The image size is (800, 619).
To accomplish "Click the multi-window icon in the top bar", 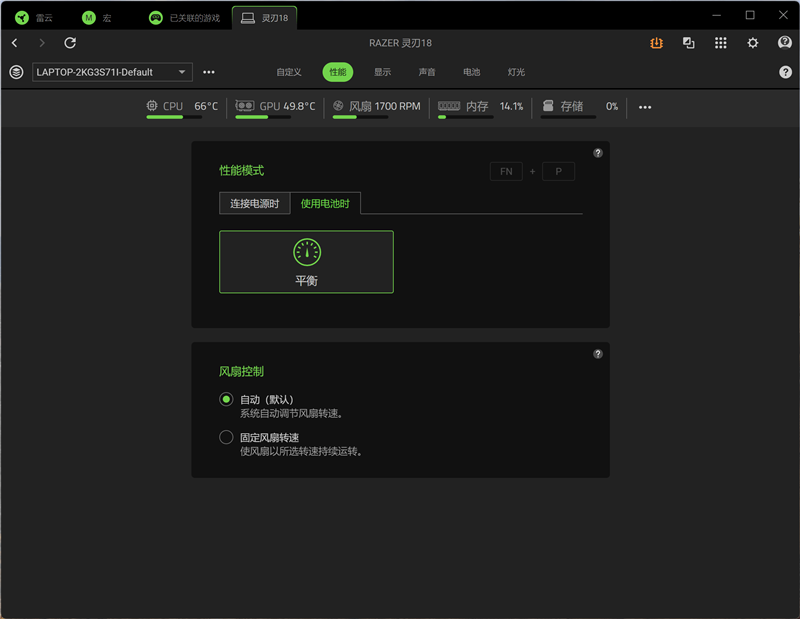I will tap(689, 43).
